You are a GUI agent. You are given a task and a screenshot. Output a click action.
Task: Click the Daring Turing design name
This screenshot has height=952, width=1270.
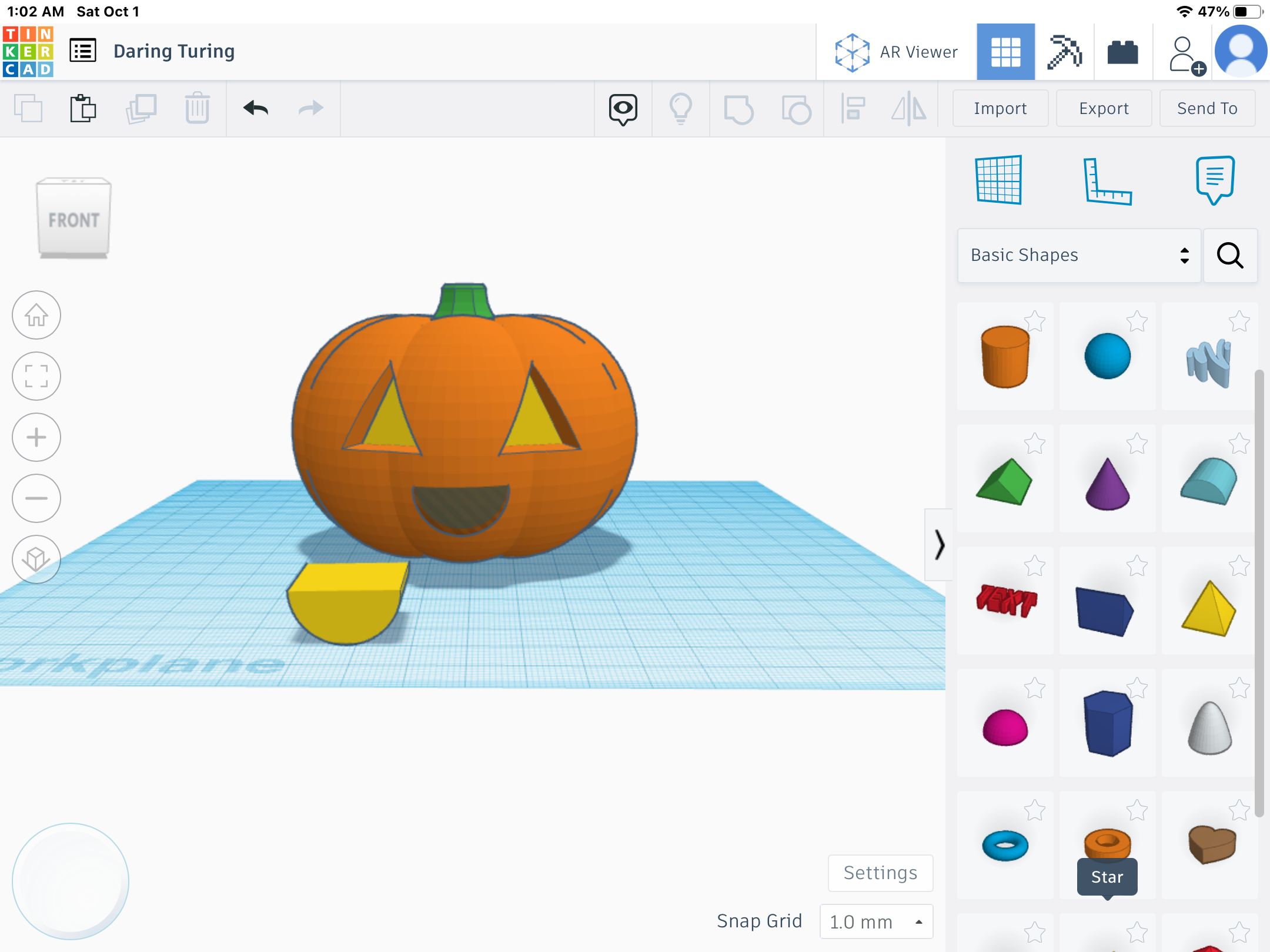point(174,51)
